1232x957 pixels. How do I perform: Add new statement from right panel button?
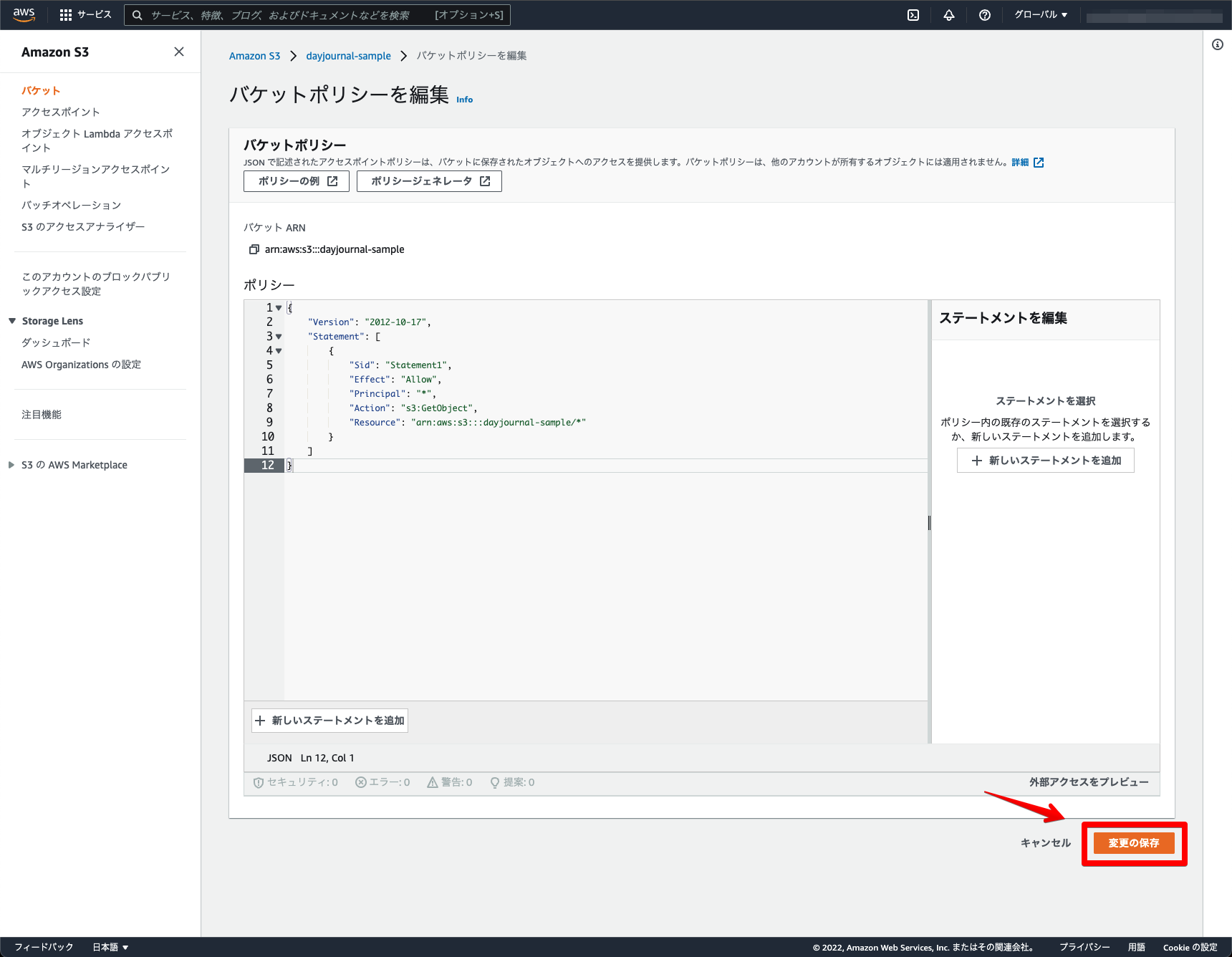point(1046,461)
